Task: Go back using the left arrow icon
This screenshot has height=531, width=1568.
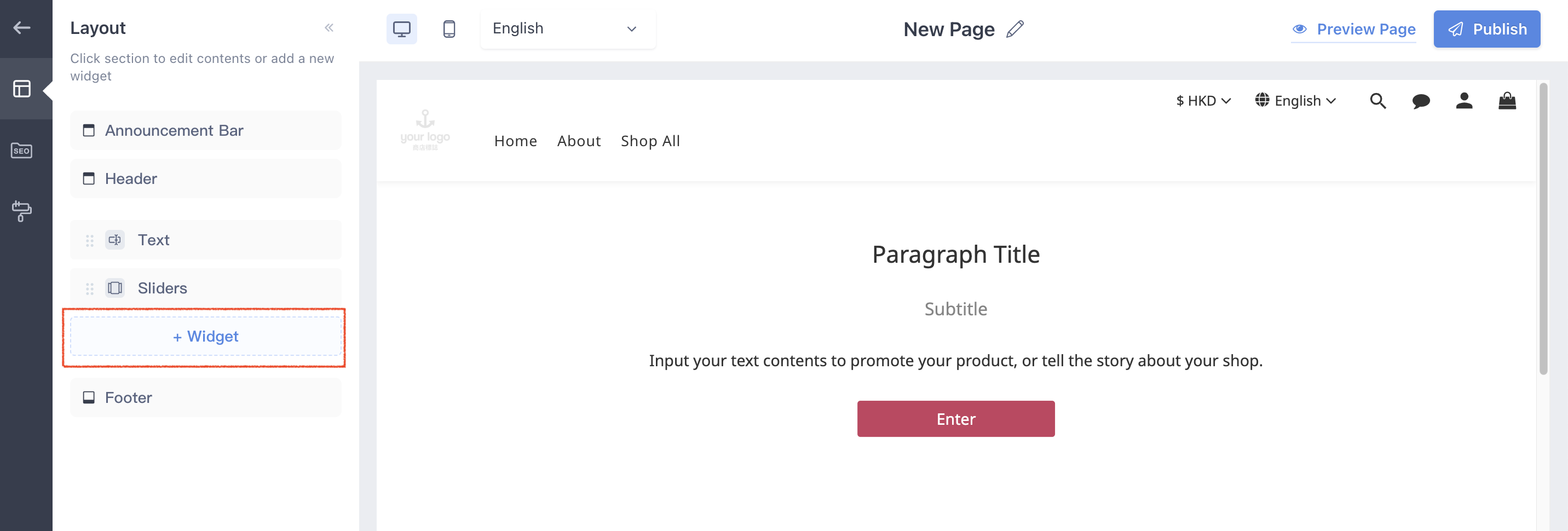Action: click(x=22, y=28)
